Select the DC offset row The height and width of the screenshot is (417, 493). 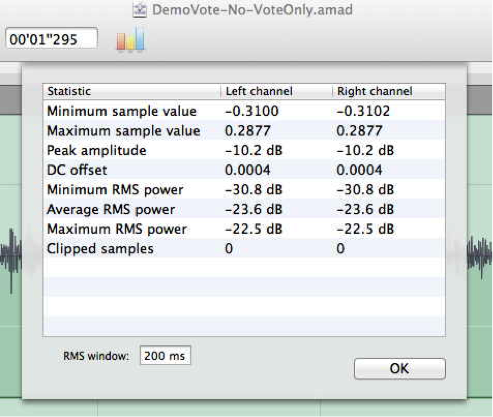(244, 170)
